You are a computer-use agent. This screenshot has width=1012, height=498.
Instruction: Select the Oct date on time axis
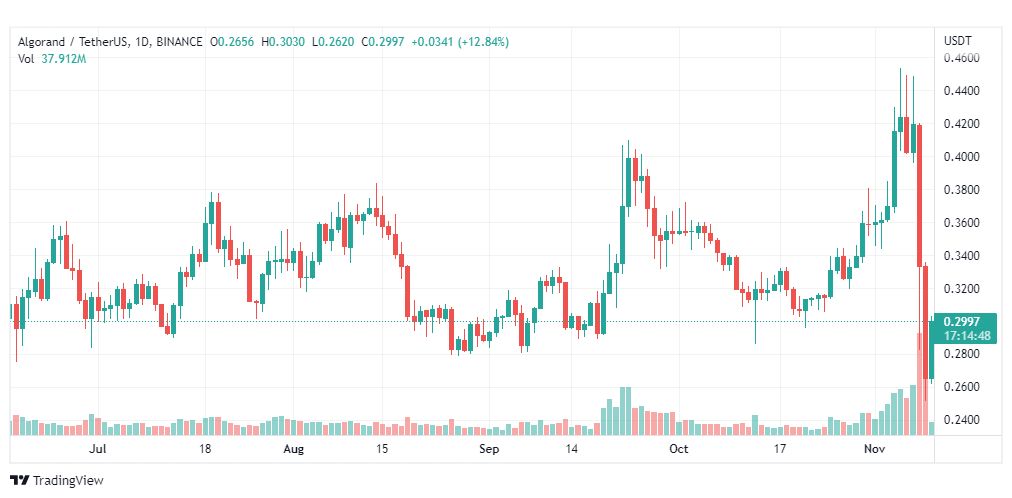pyautogui.click(x=679, y=448)
